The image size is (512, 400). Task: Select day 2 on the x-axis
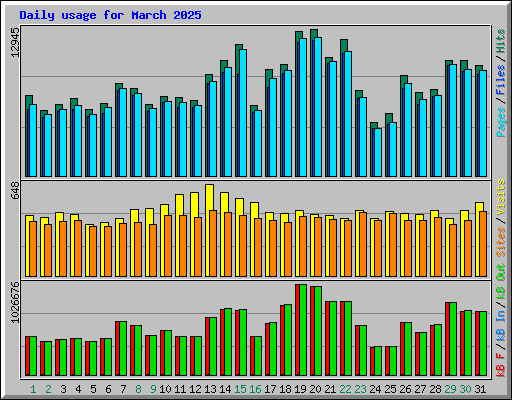coord(48,389)
